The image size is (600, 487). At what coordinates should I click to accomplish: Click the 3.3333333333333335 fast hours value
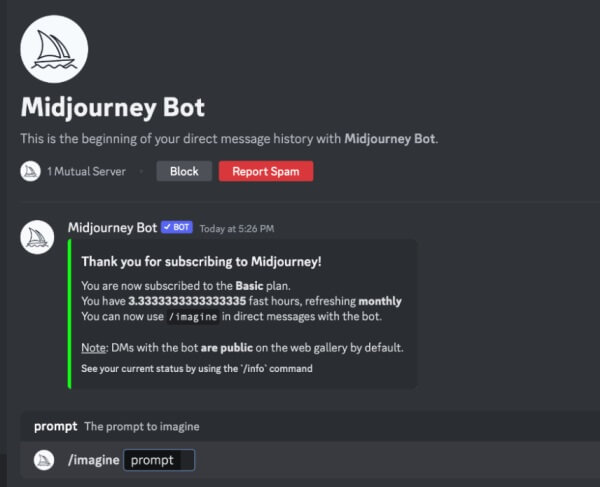(187, 301)
